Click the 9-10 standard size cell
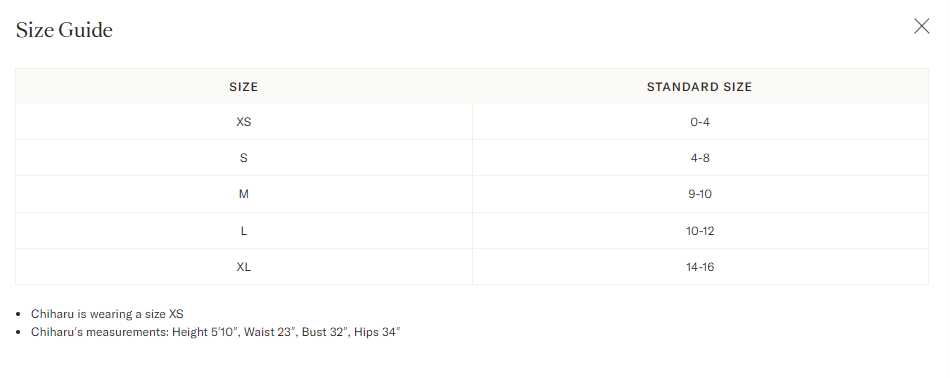The height and width of the screenshot is (378, 950). click(x=700, y=194)
